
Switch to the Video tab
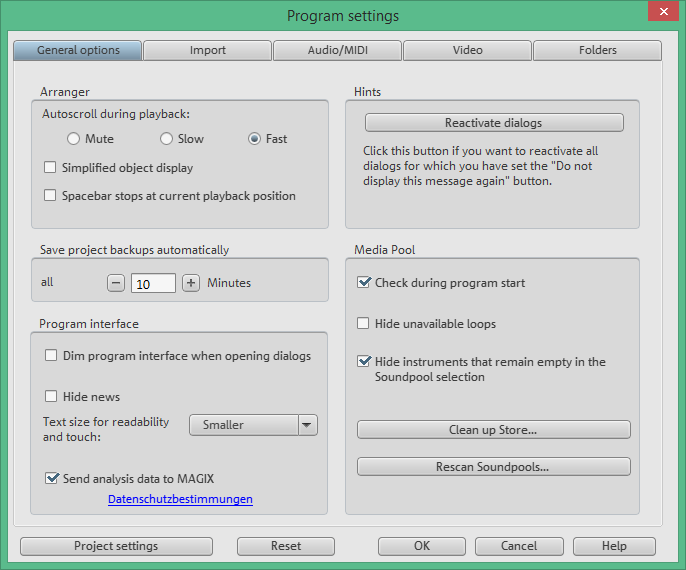pos(468,50)
